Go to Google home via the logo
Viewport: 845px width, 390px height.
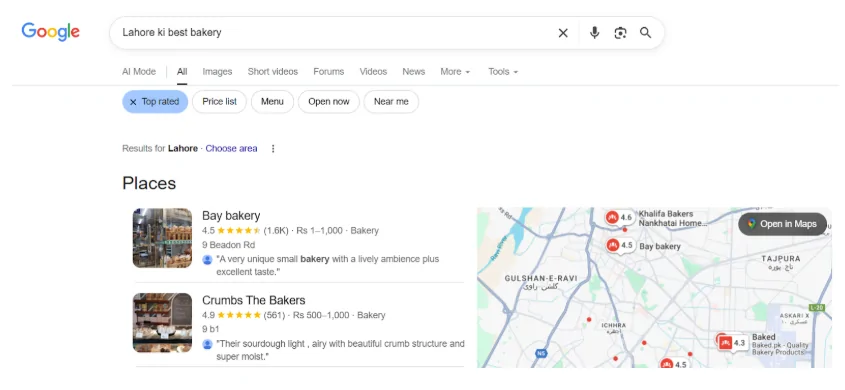tap(51, 32)
